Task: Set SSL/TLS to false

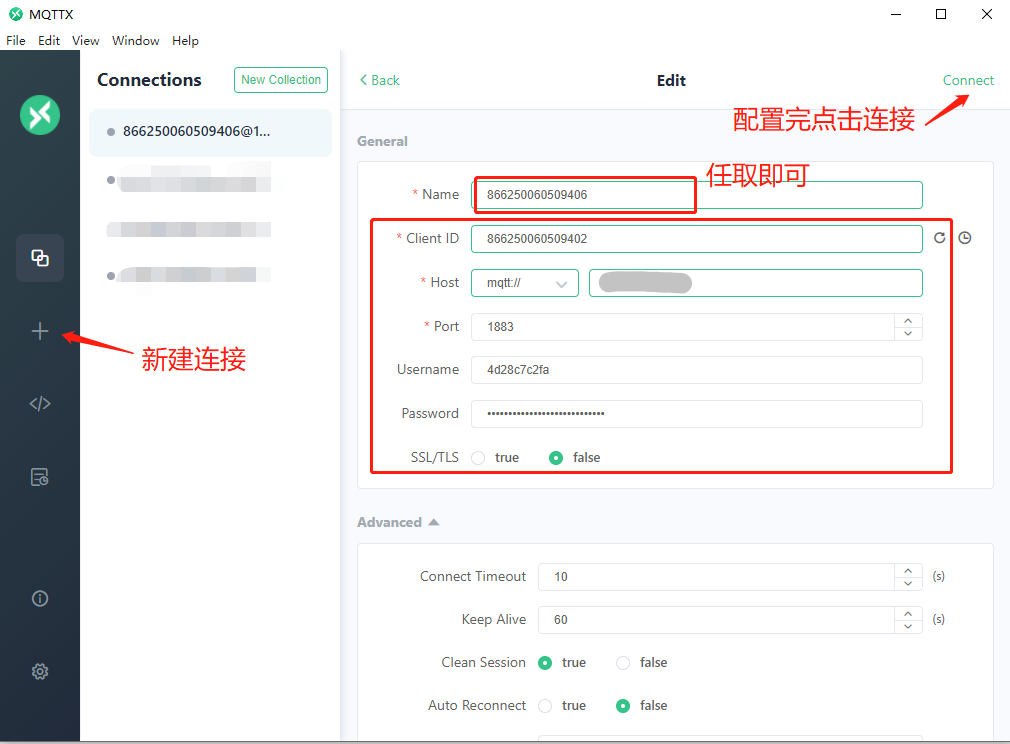Action: tap(556, 458)
